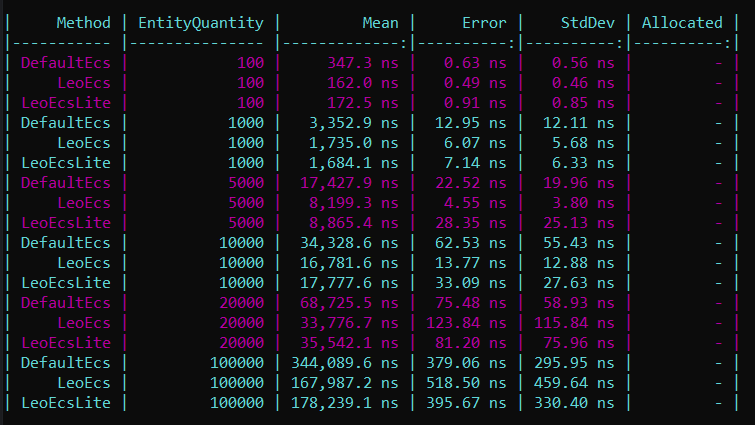
Task: Click the mean value 17,427.9 ns
Action: click(349, 182)
